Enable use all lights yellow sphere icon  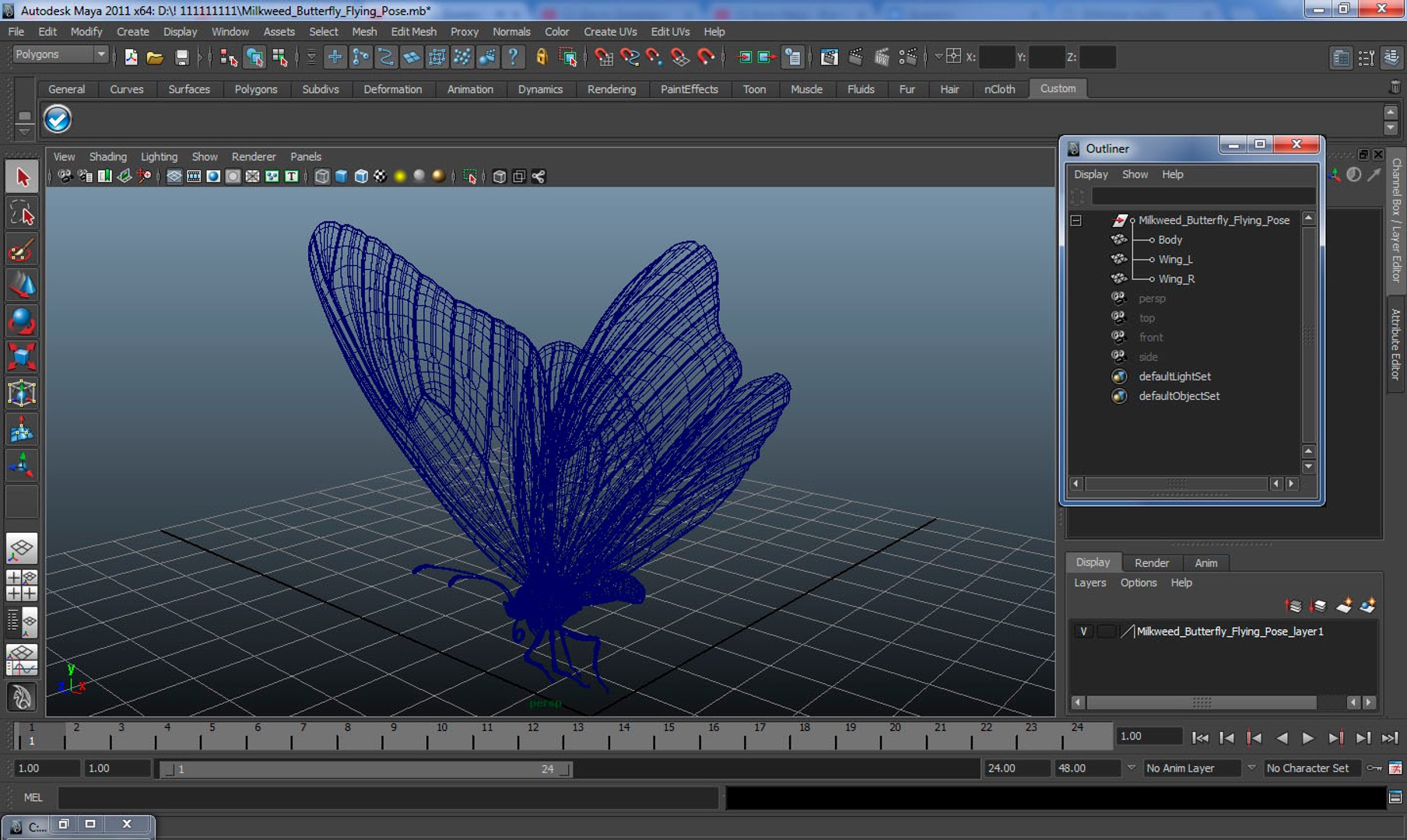click(x=400, y=177)
